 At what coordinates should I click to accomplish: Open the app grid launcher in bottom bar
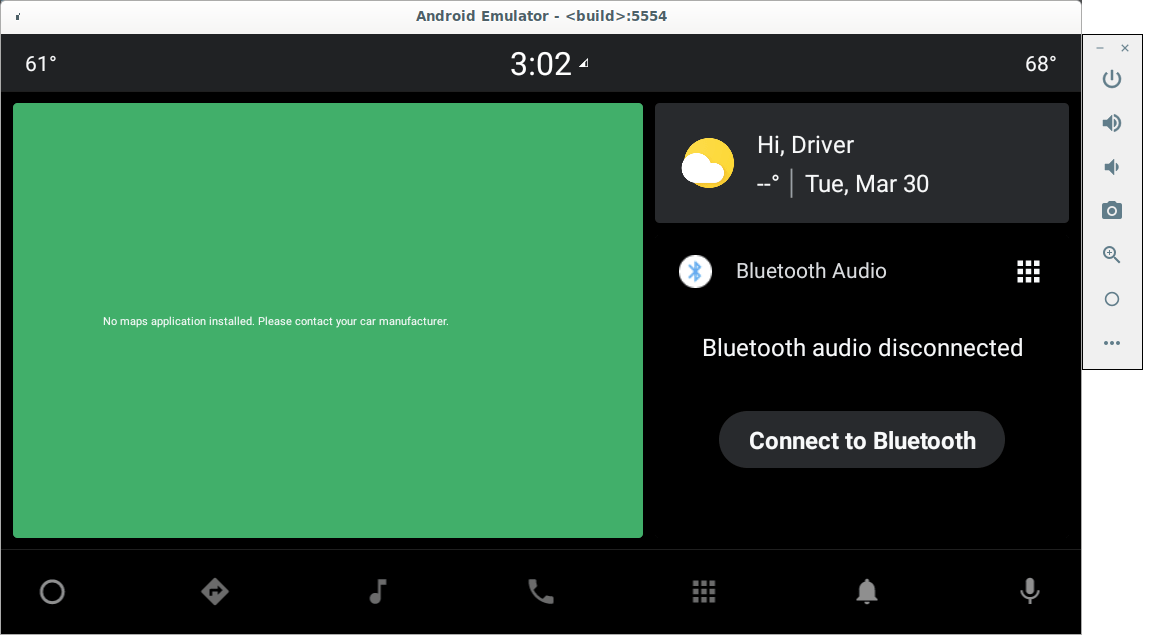pos(703,591)
